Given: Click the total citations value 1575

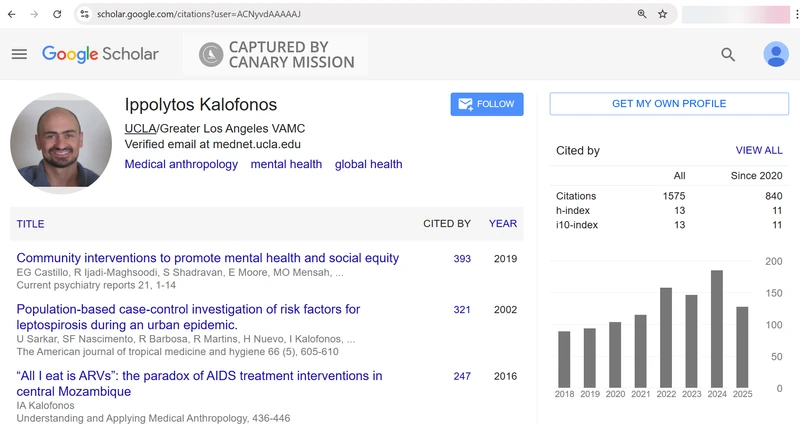Looking at the screenshot, I should (673, 196).
